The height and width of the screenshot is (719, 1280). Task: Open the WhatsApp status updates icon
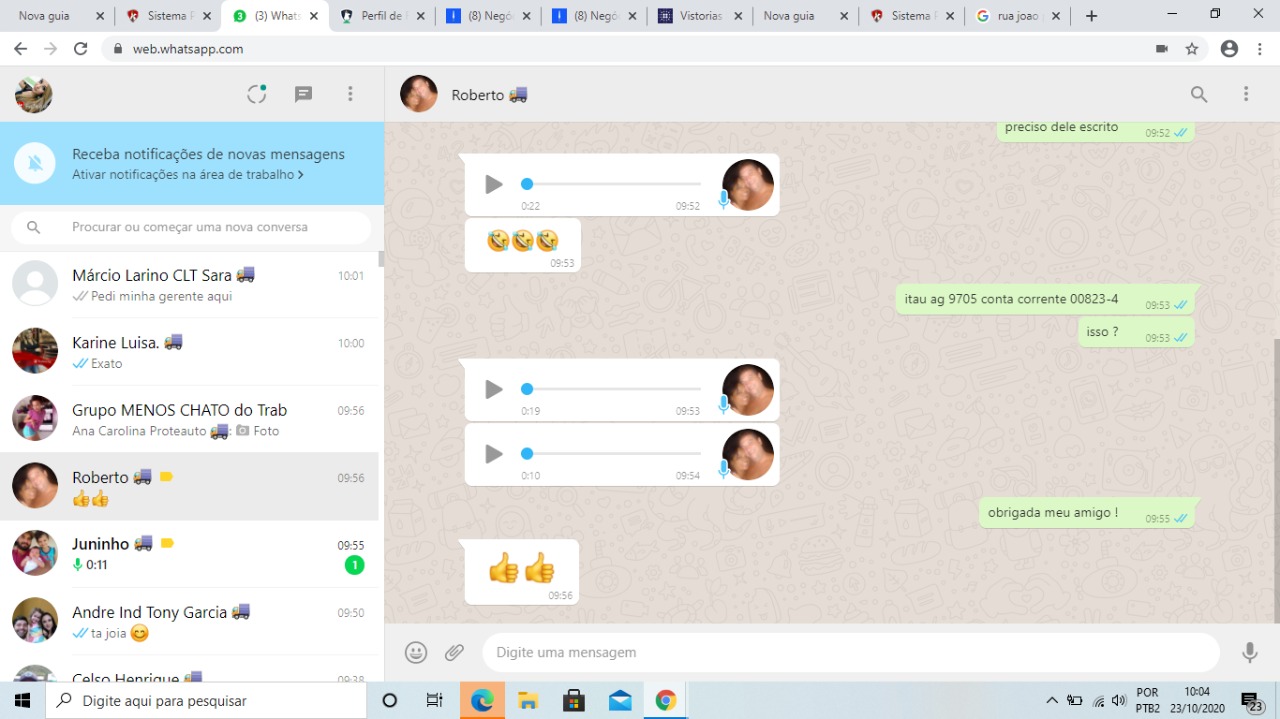257,94
